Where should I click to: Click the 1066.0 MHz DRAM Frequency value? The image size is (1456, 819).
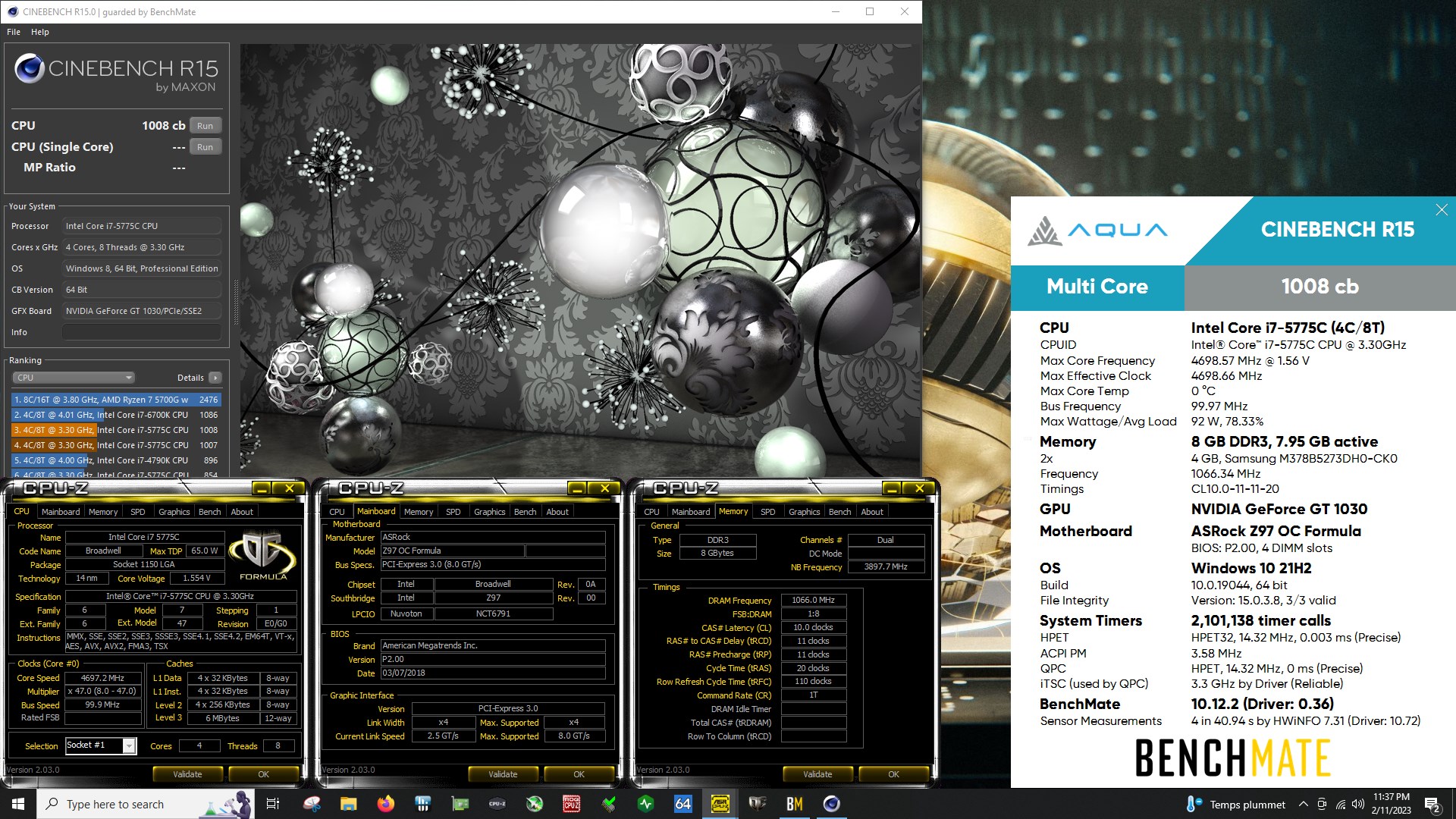pos(813,600)
